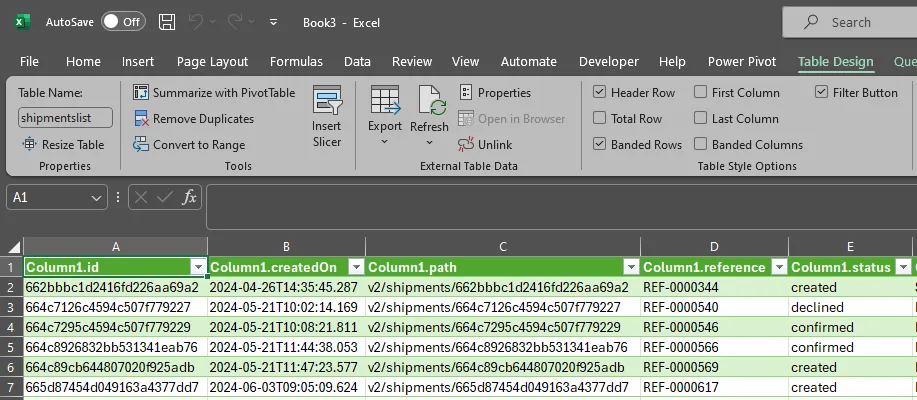Click Resize Table

coord(63,144)
